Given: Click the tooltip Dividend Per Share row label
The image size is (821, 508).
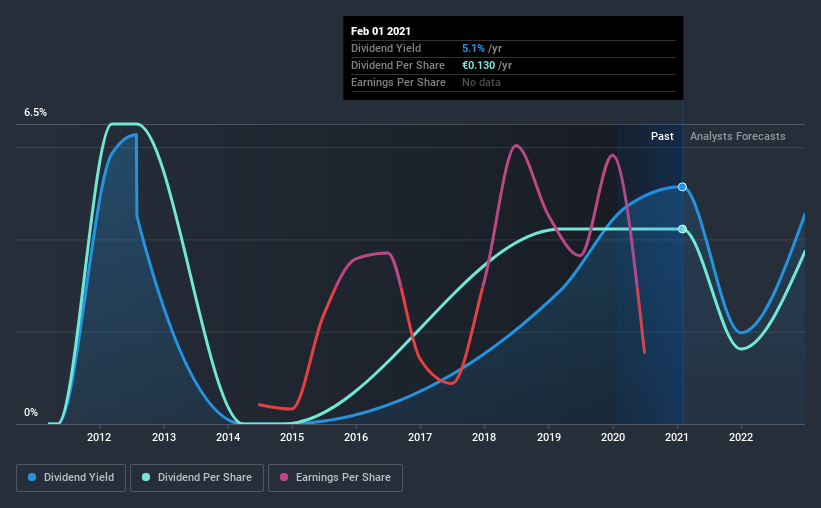Looking at the screenshot, I should [x=398, y=65].
